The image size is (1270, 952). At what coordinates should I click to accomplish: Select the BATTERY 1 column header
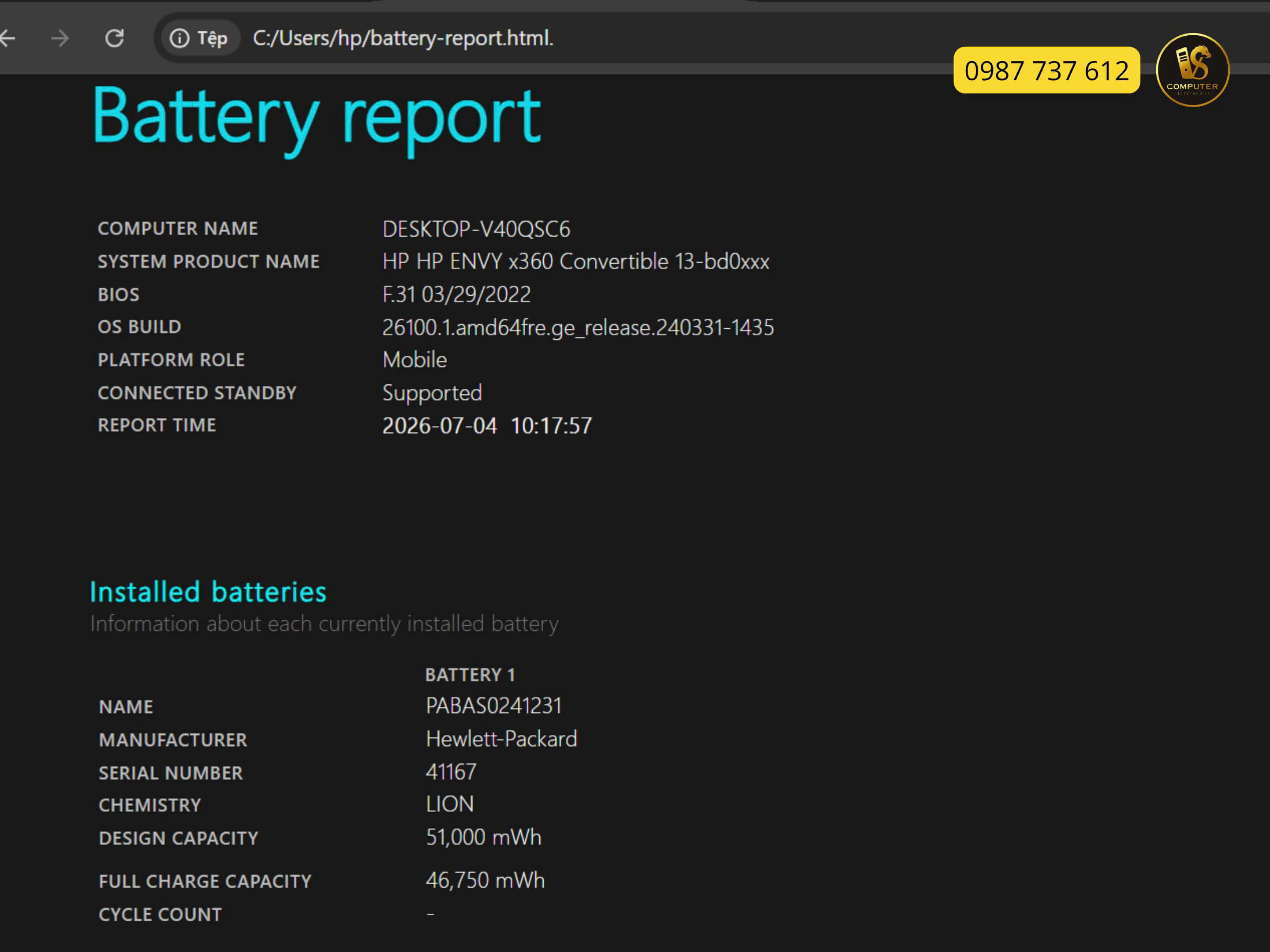pos(470,675)
